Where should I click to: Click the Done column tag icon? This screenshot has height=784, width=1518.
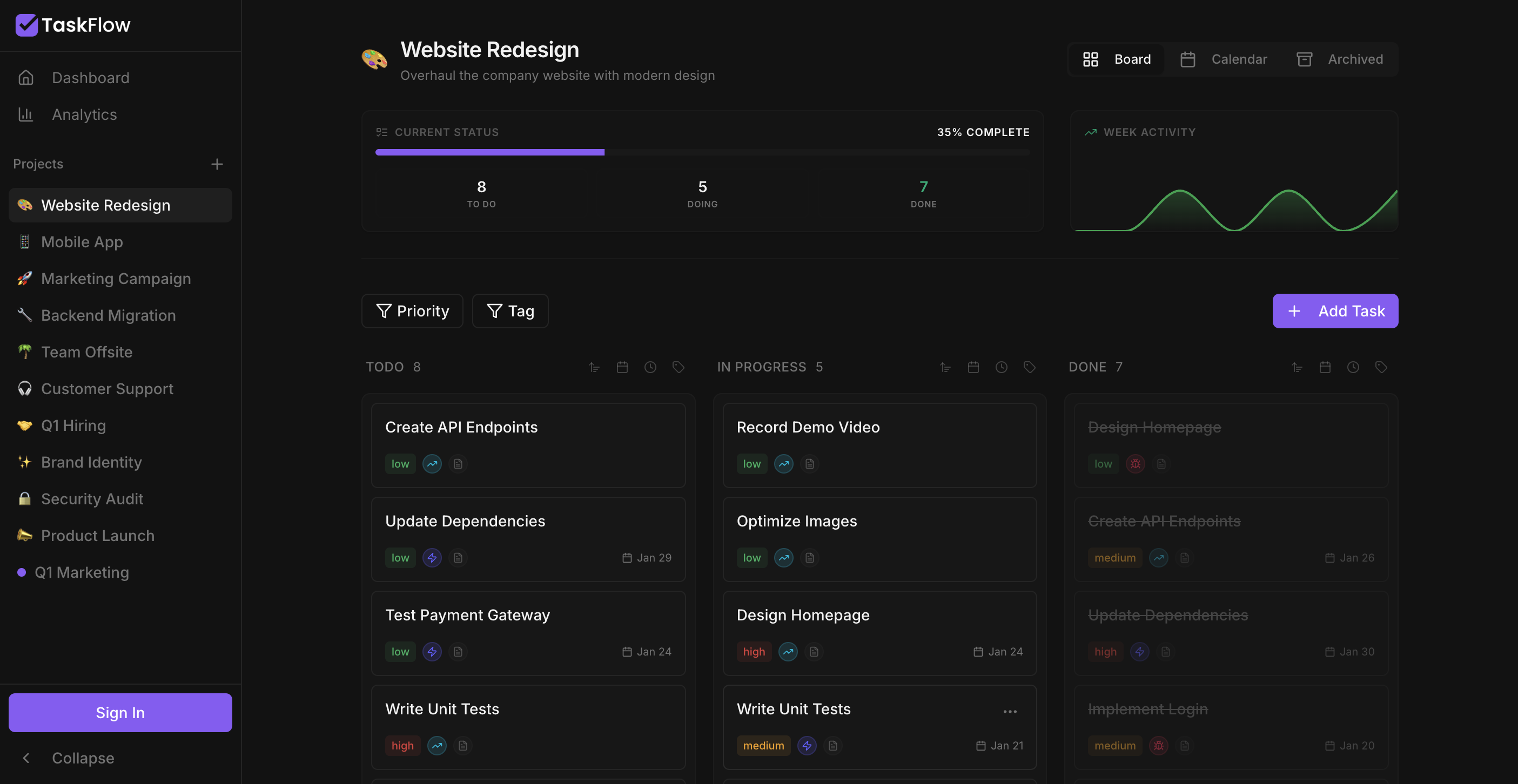[x=1381, y=367]
